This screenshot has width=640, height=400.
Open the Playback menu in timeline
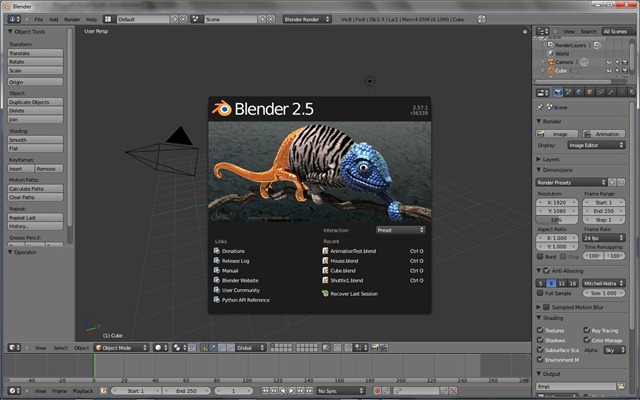point(83,391)
